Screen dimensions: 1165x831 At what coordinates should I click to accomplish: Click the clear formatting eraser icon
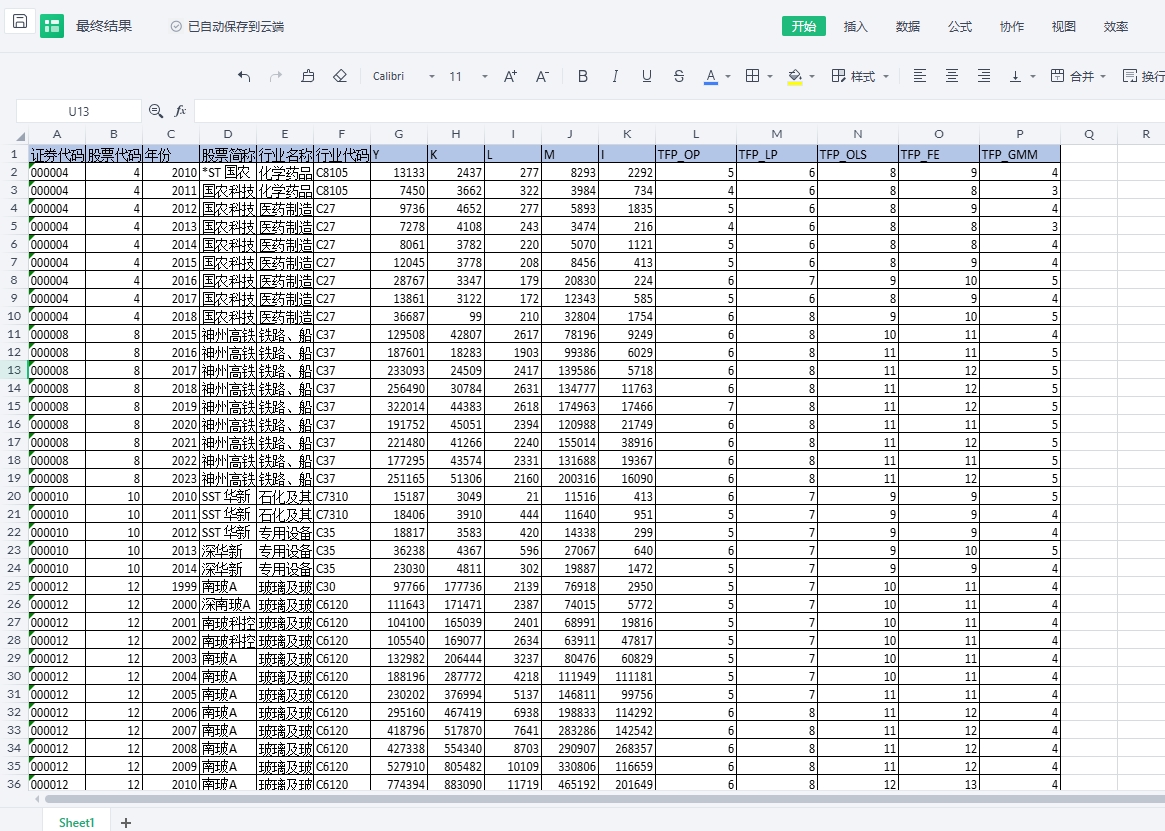340,76
